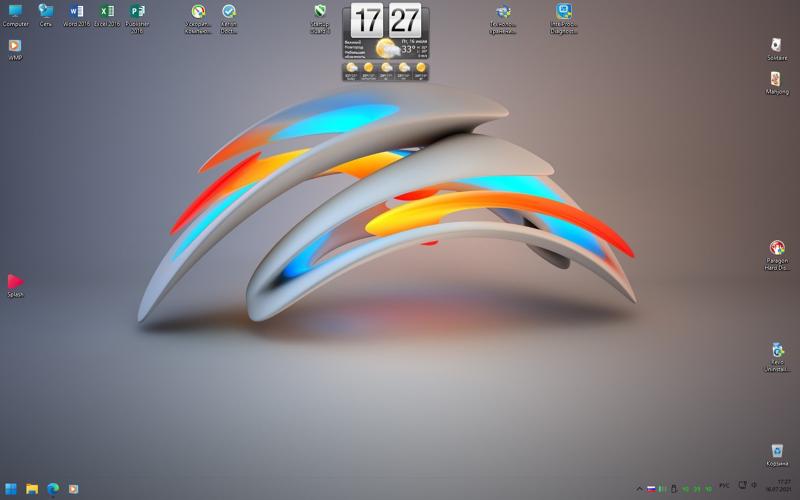Viewport: 800px width, 500px height.
Task: Open the Windows Start button on the taskbar
Action: point(11,489)
